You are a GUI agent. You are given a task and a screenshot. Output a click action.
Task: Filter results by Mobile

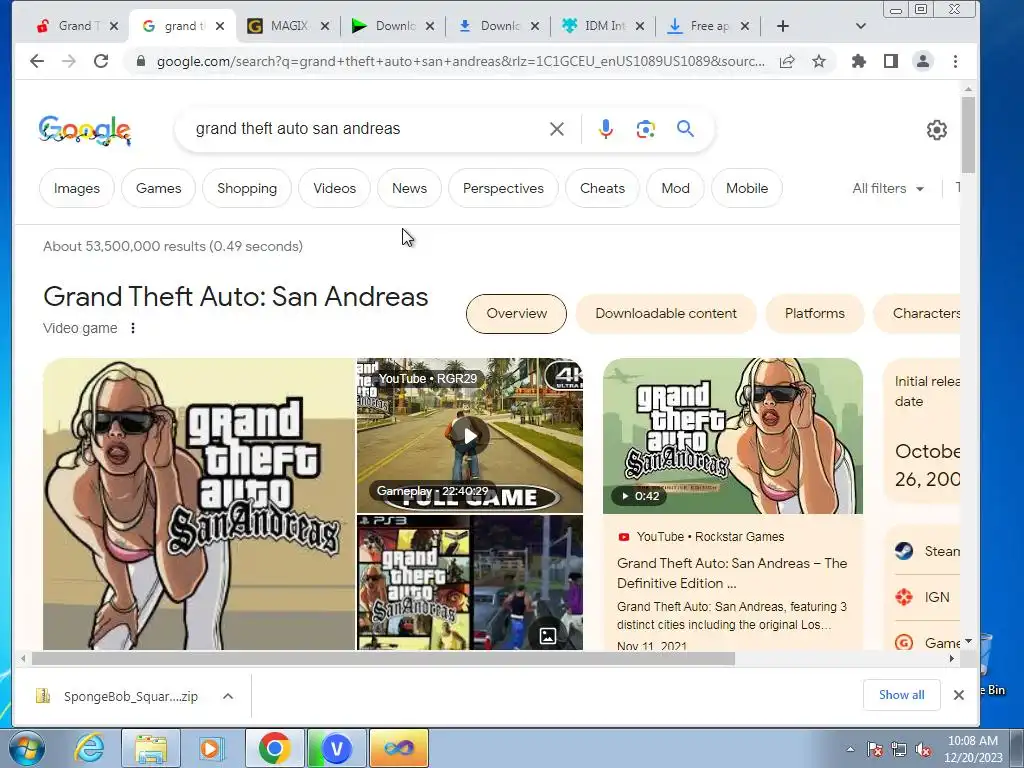point(746,188)
